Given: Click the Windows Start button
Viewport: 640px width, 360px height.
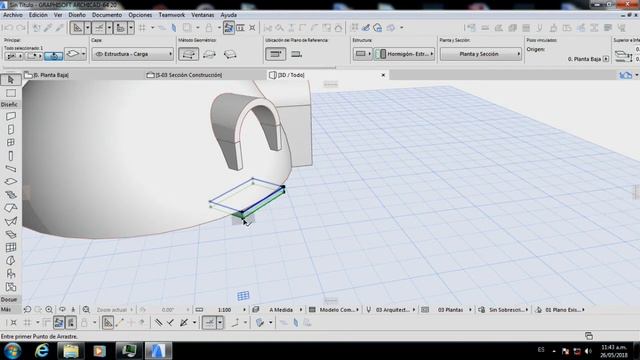Looking at the screenshot, I should point(12,351).
